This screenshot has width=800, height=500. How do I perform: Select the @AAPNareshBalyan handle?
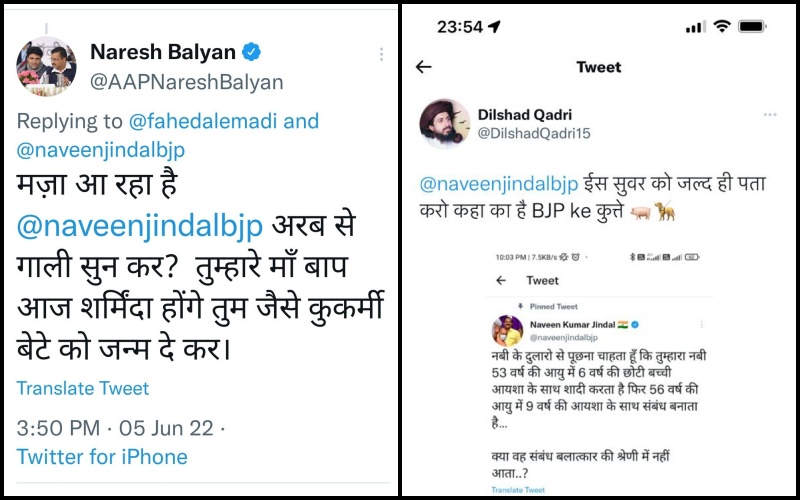coord(186,82)
